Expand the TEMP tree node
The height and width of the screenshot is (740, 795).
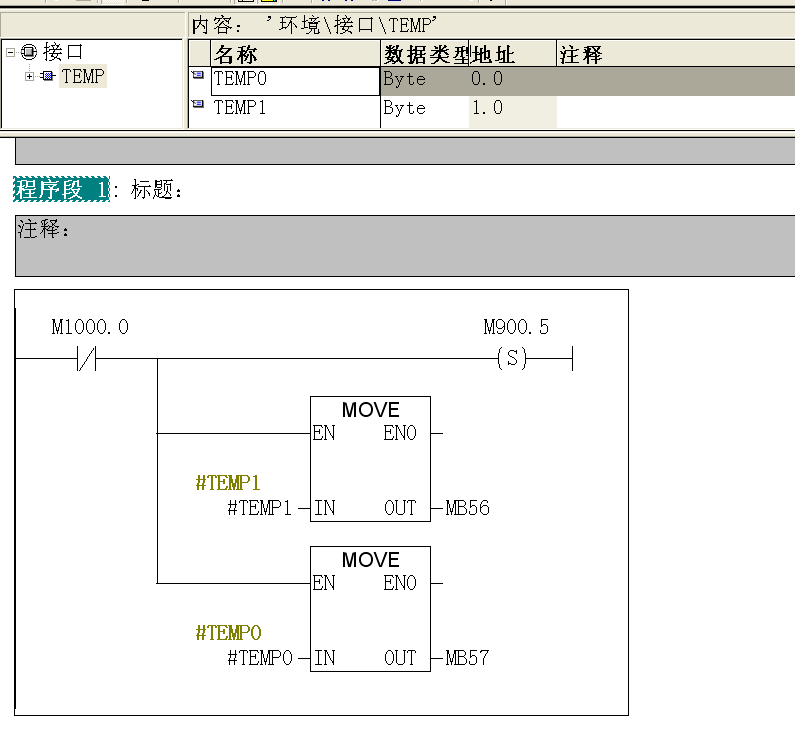tap(29, 77)
